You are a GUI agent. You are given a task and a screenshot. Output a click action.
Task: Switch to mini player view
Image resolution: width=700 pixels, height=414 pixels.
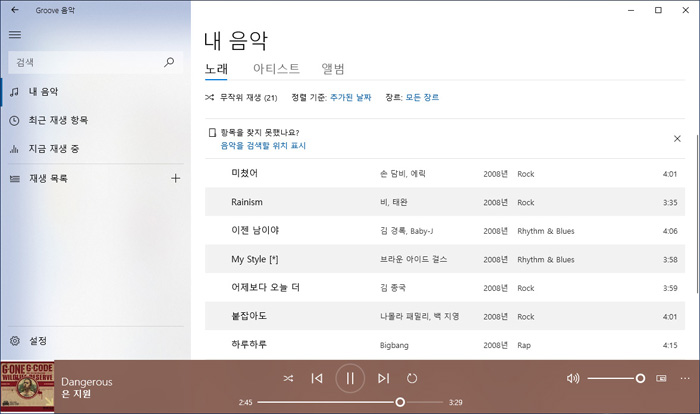point(661,379)
